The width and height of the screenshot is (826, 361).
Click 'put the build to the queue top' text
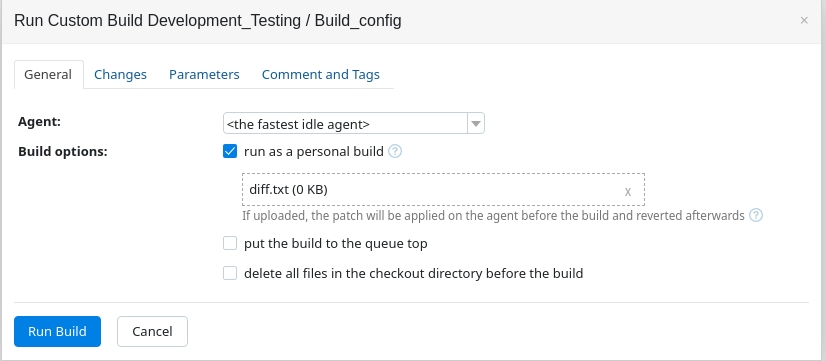[x=336, y=243]
